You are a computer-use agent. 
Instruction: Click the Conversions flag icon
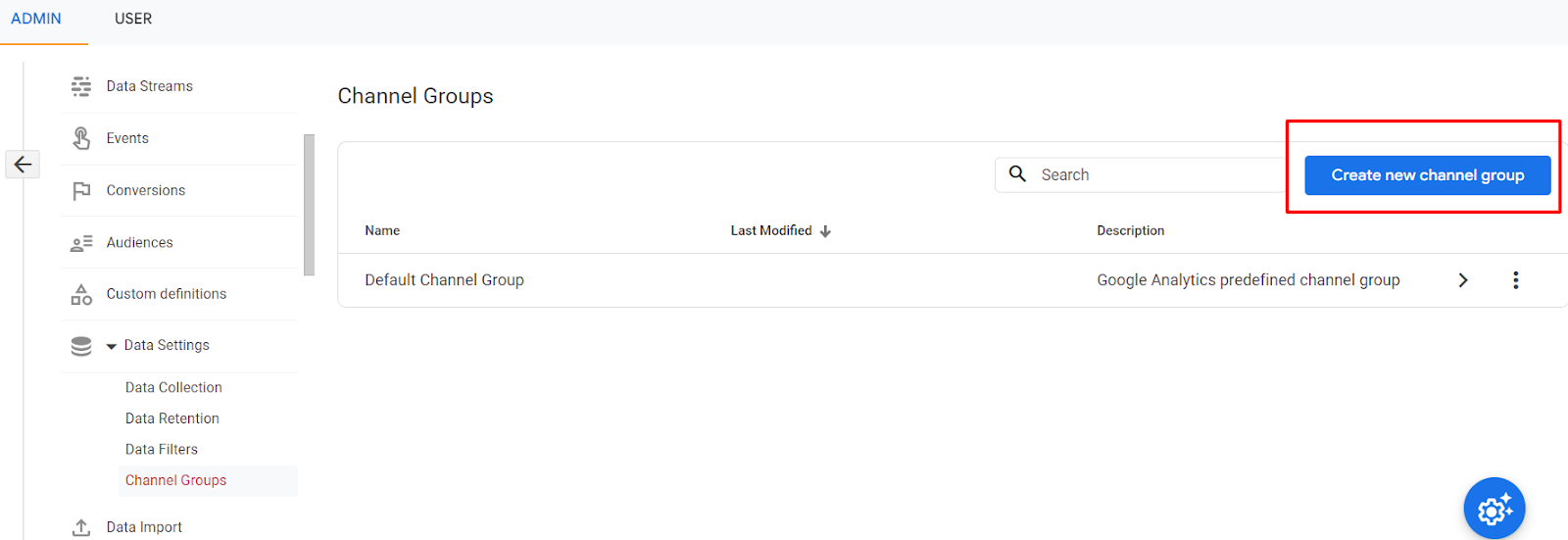click(81, 191)
